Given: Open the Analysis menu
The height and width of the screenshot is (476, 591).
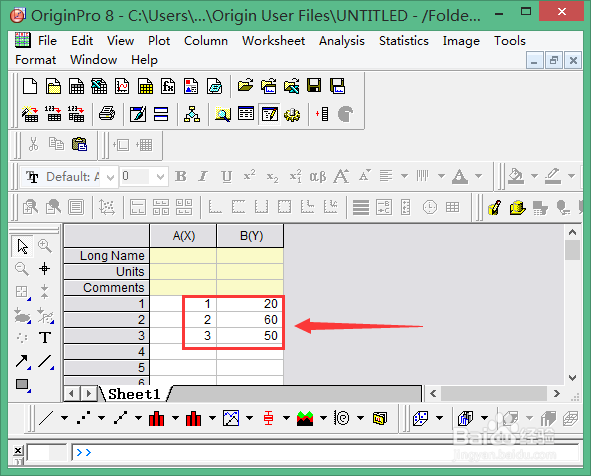Looking at the screenshot, I should (x=342, y=41).
